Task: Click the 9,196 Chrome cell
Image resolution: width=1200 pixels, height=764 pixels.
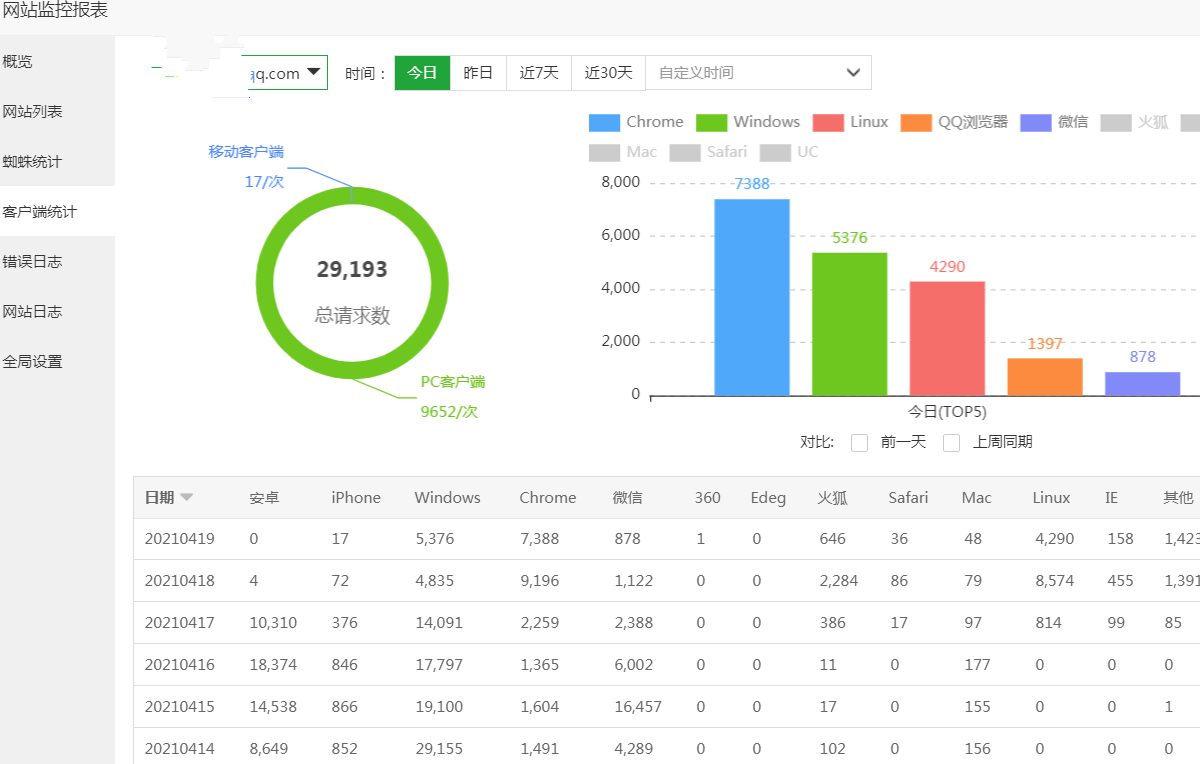Action: coord(540,581)
